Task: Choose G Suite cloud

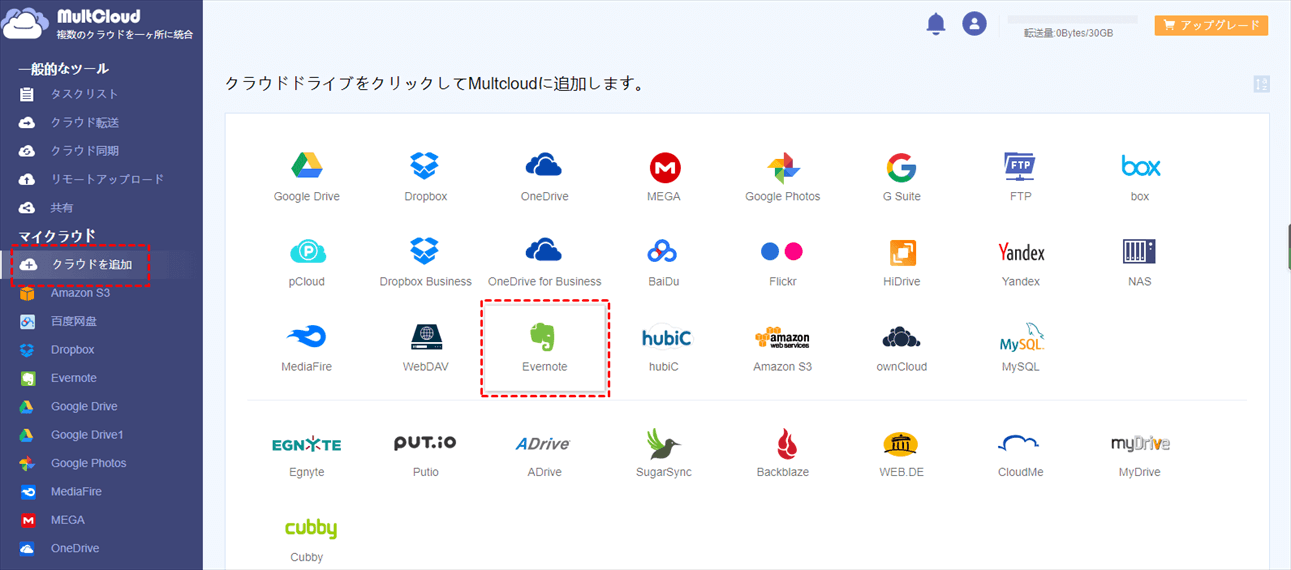Action: [901, 177]
